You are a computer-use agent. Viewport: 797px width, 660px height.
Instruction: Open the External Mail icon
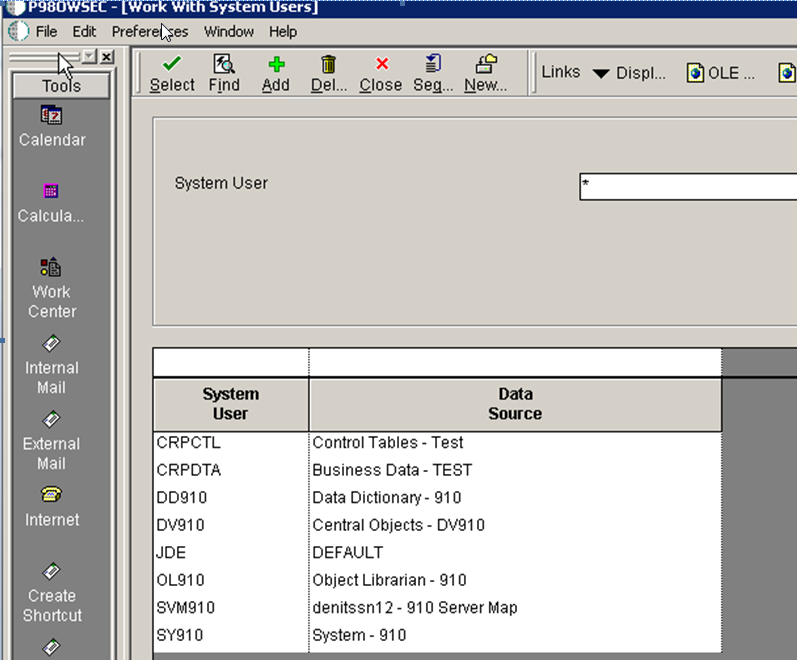click(x=51, y=419)
